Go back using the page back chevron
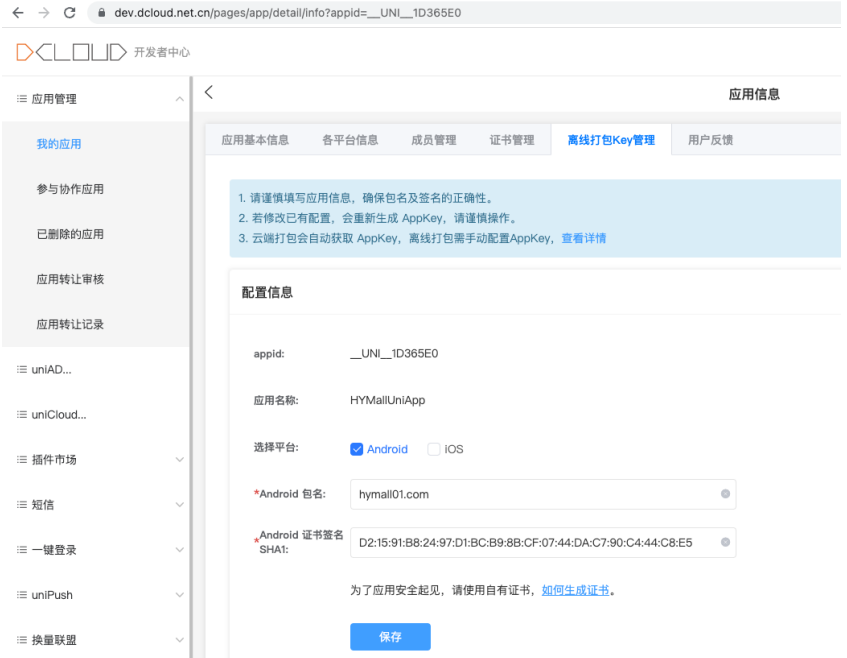The image size is (847, 658). (x=209, y=92)
